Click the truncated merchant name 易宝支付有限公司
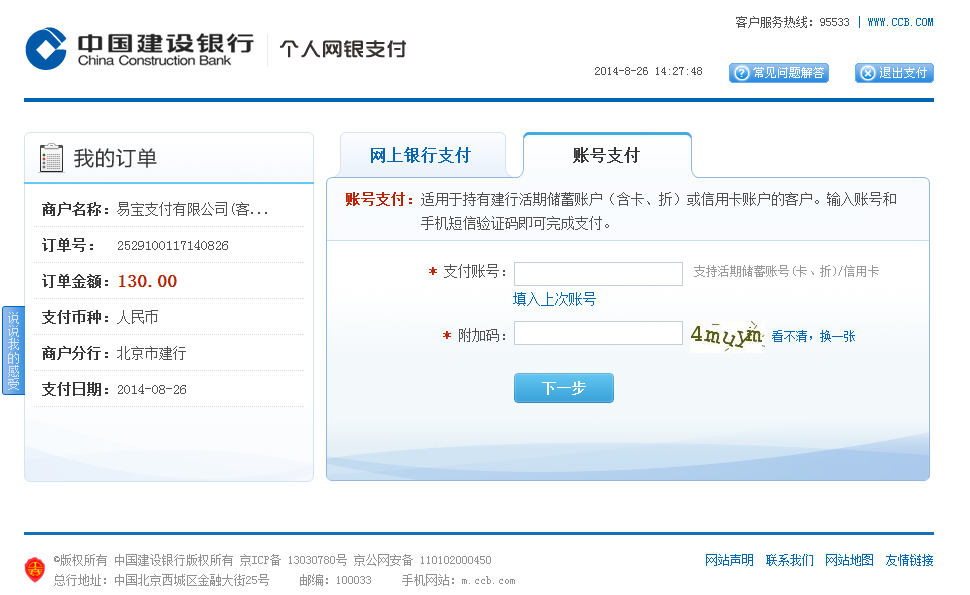970x595 pixels. tap(192, 210)
